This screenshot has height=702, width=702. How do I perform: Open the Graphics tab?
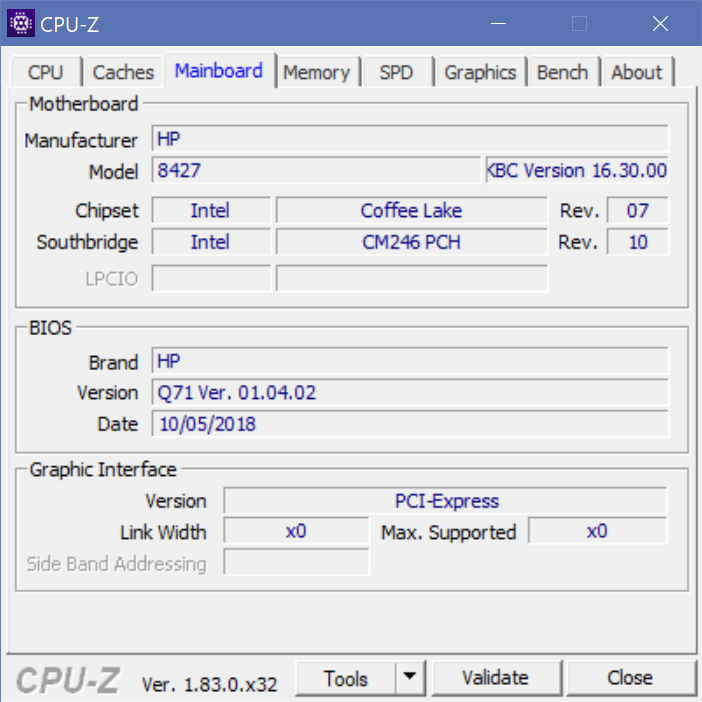pyautogui.click(x=480, y=72)
